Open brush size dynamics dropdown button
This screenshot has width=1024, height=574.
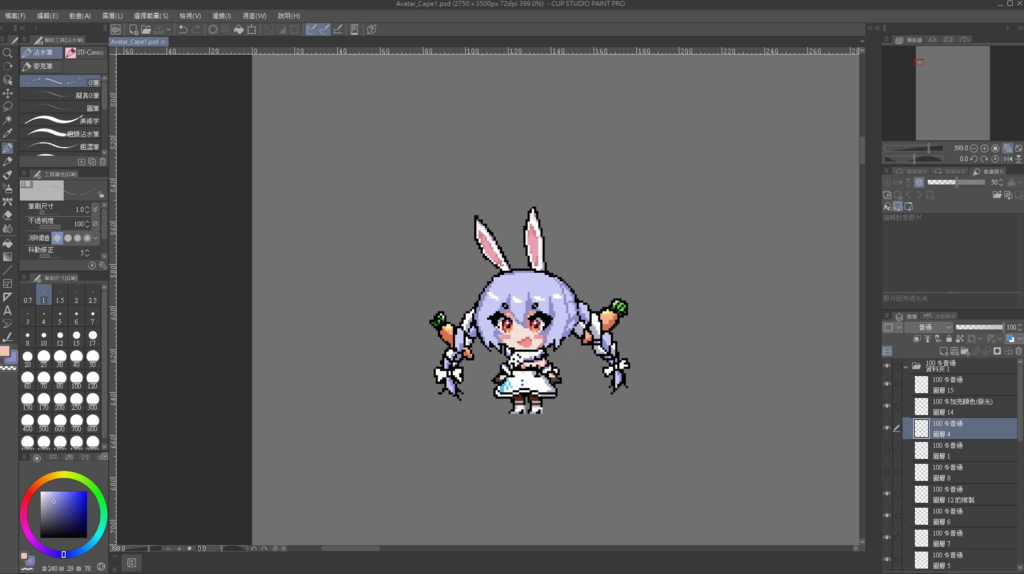pyautogui.click(x=95, y=210)
